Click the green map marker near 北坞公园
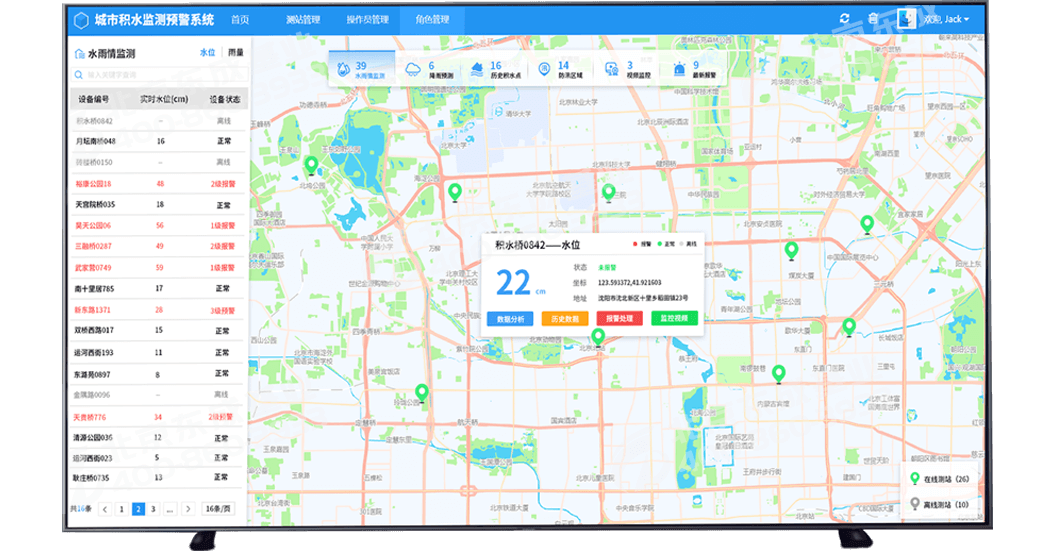Image resolution: width=1056 pixels, height=551 pixels. (311, 164)
